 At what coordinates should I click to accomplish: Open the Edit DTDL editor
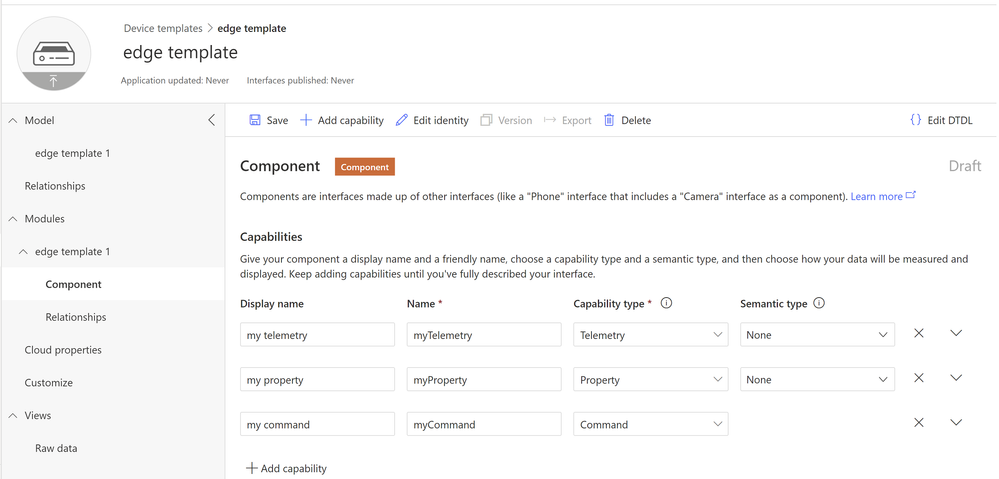[x=940, y=120]
